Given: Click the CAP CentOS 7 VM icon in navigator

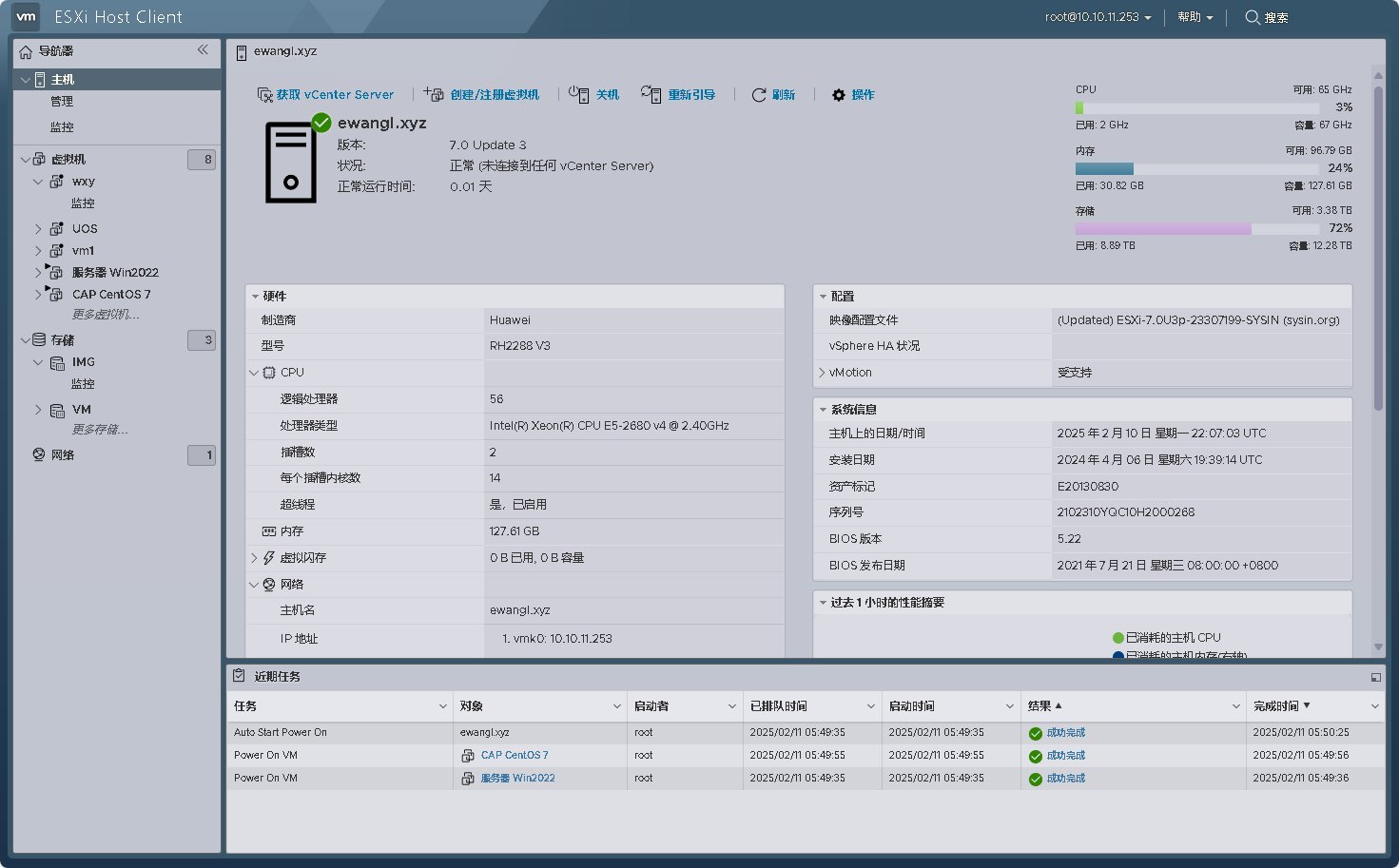Looking at the screenshot, I should coord(55,294).
